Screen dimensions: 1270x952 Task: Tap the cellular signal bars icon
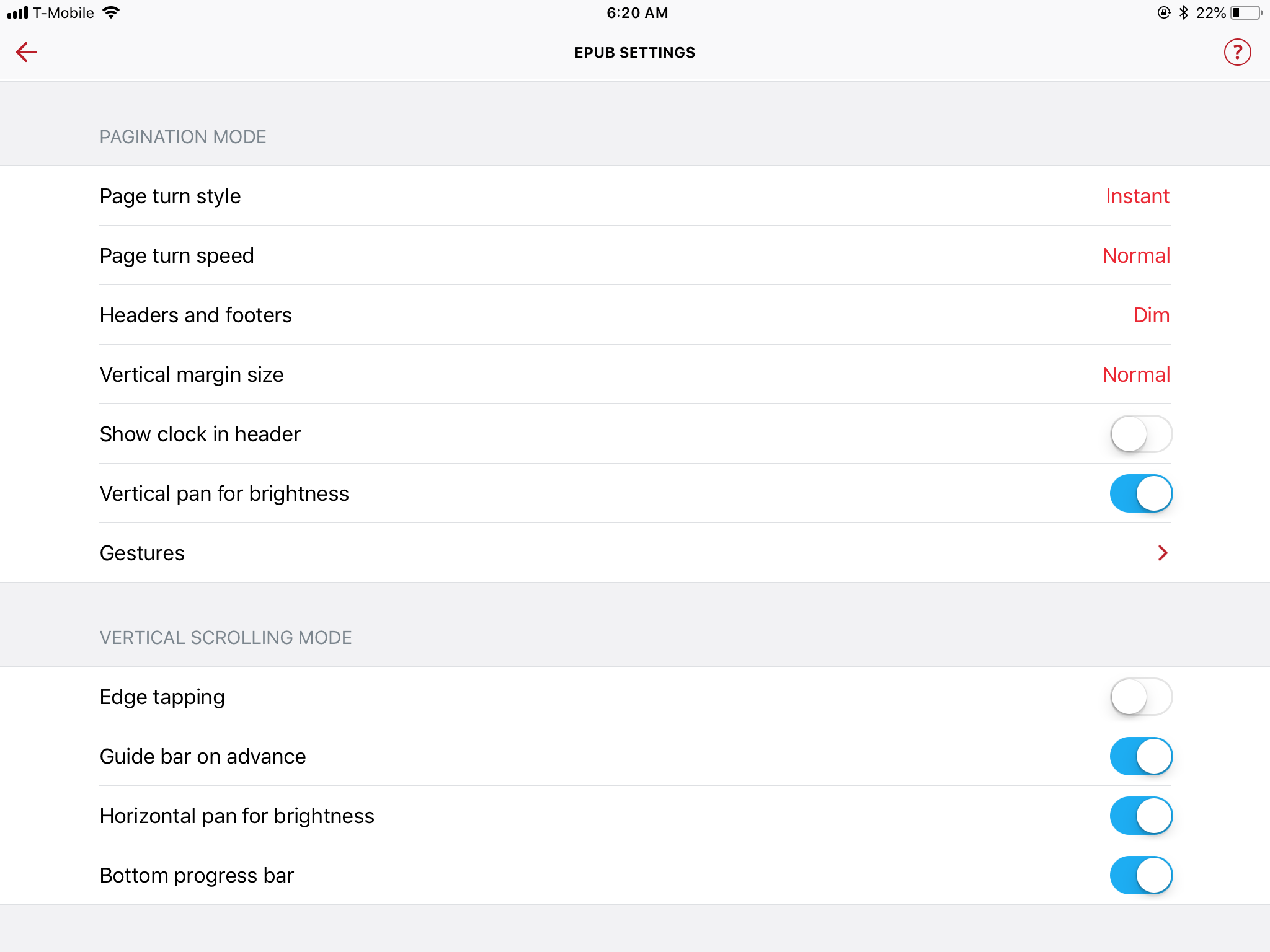pos(17,12)
